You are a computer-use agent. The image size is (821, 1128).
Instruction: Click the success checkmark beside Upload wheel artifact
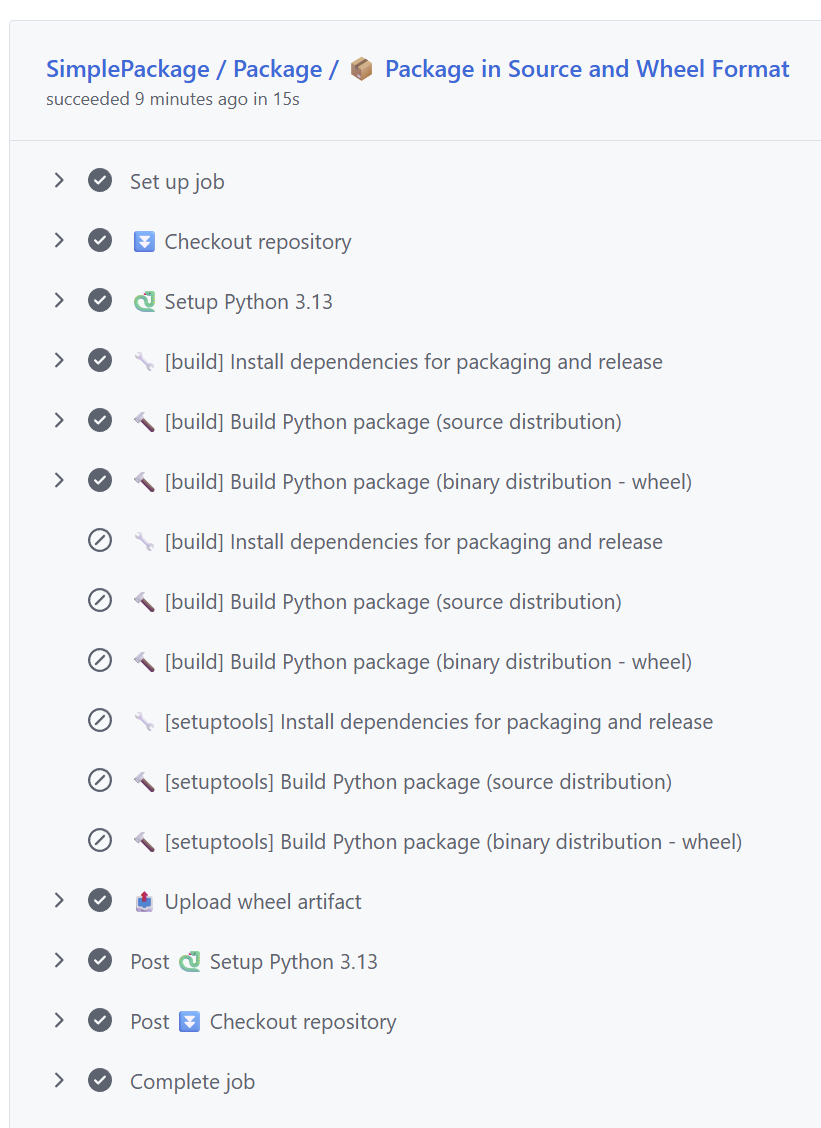pyautogui.click(x=100, y=901)
